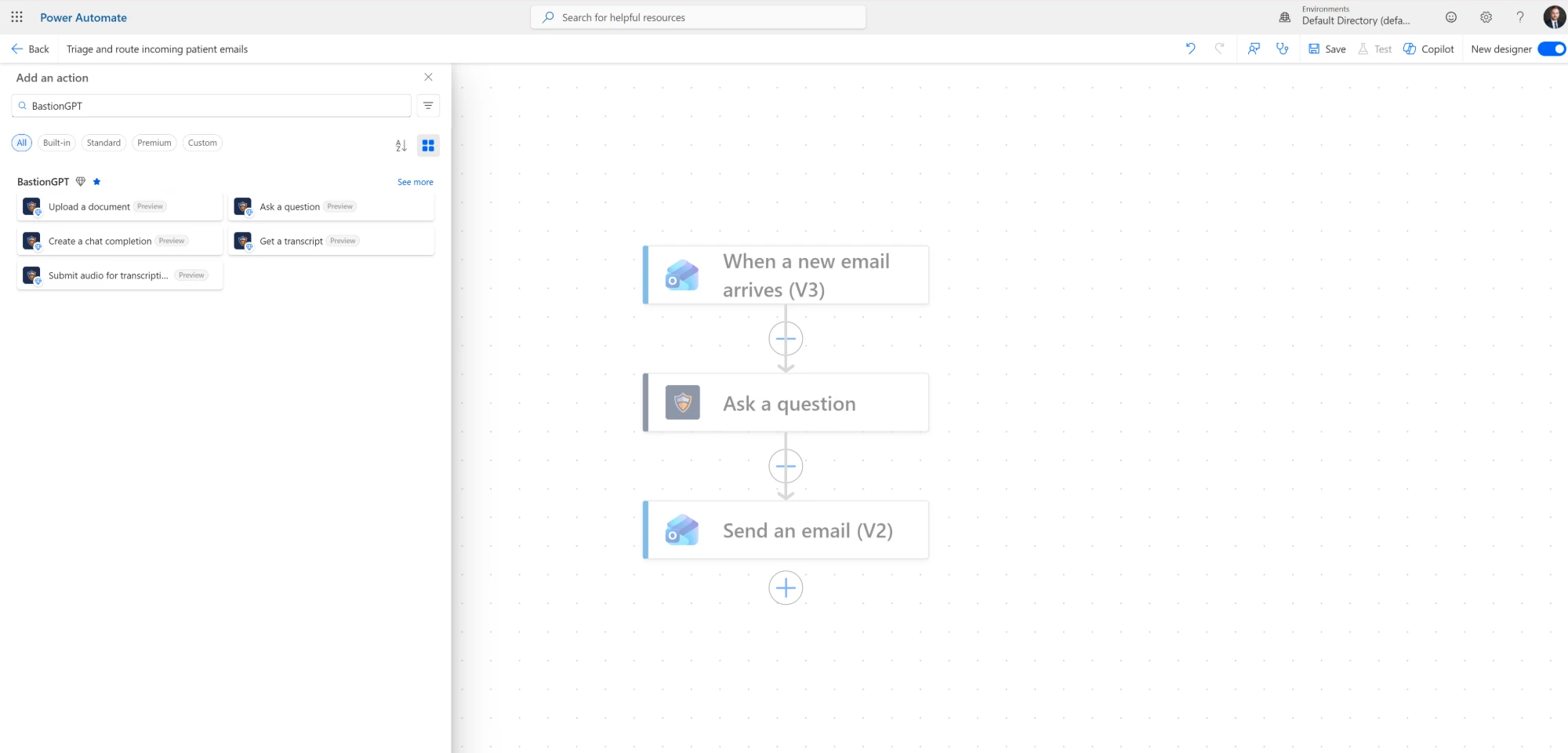Open the Help question mark
The image size is (1568, 753).
click(1520, 17)
